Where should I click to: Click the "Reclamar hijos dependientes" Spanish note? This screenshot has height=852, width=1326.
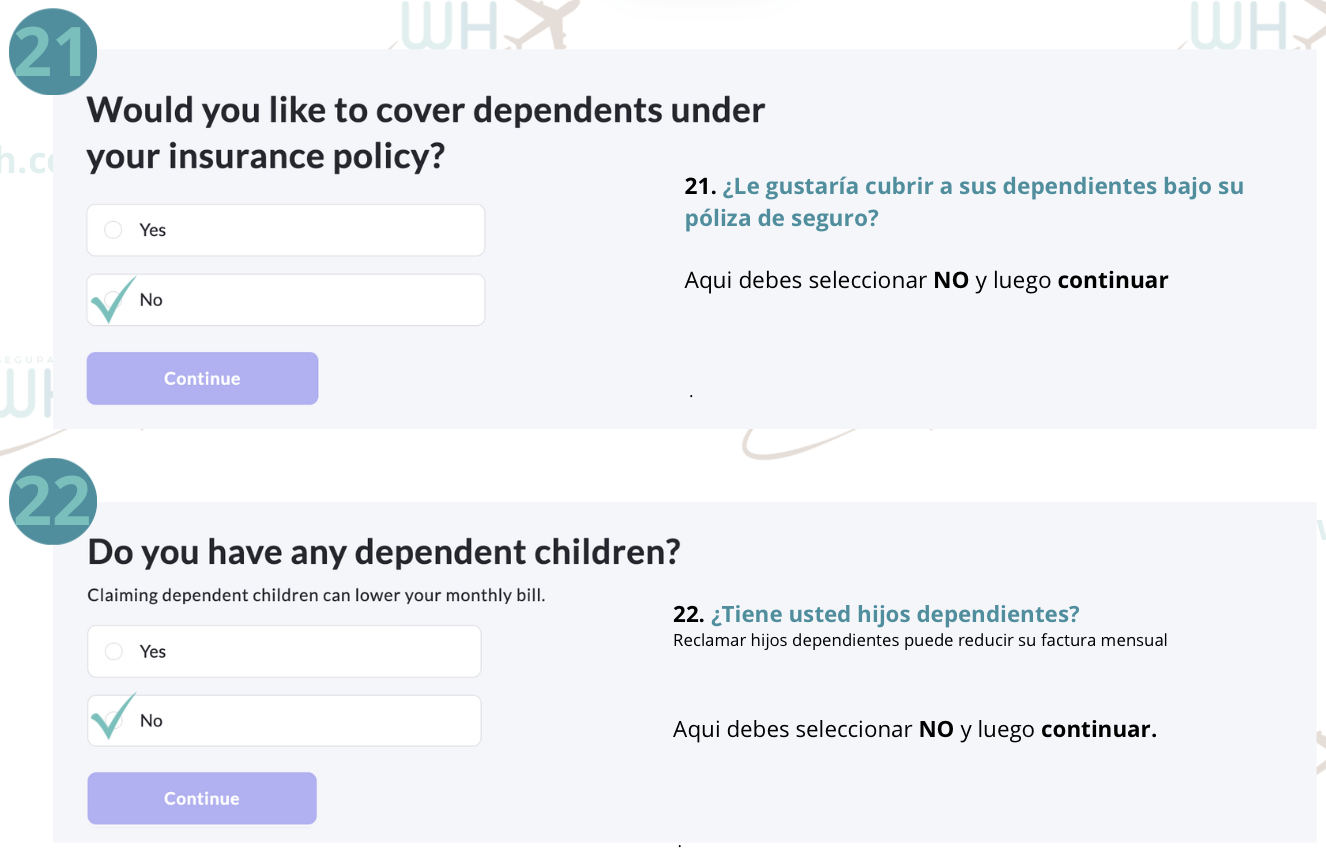pos(920,640)
